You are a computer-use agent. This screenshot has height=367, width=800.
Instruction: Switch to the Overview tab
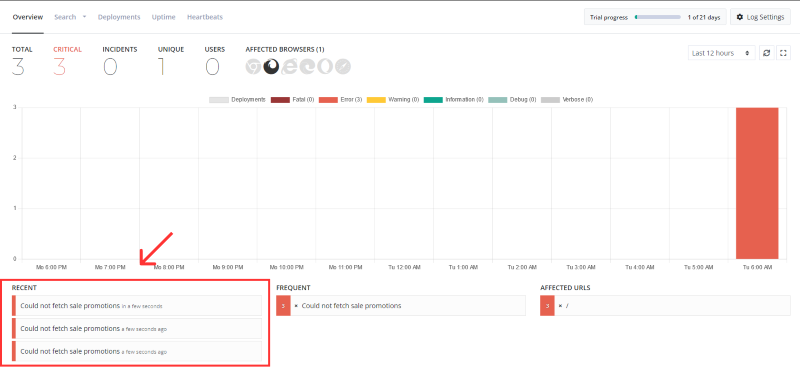(28, 17)
